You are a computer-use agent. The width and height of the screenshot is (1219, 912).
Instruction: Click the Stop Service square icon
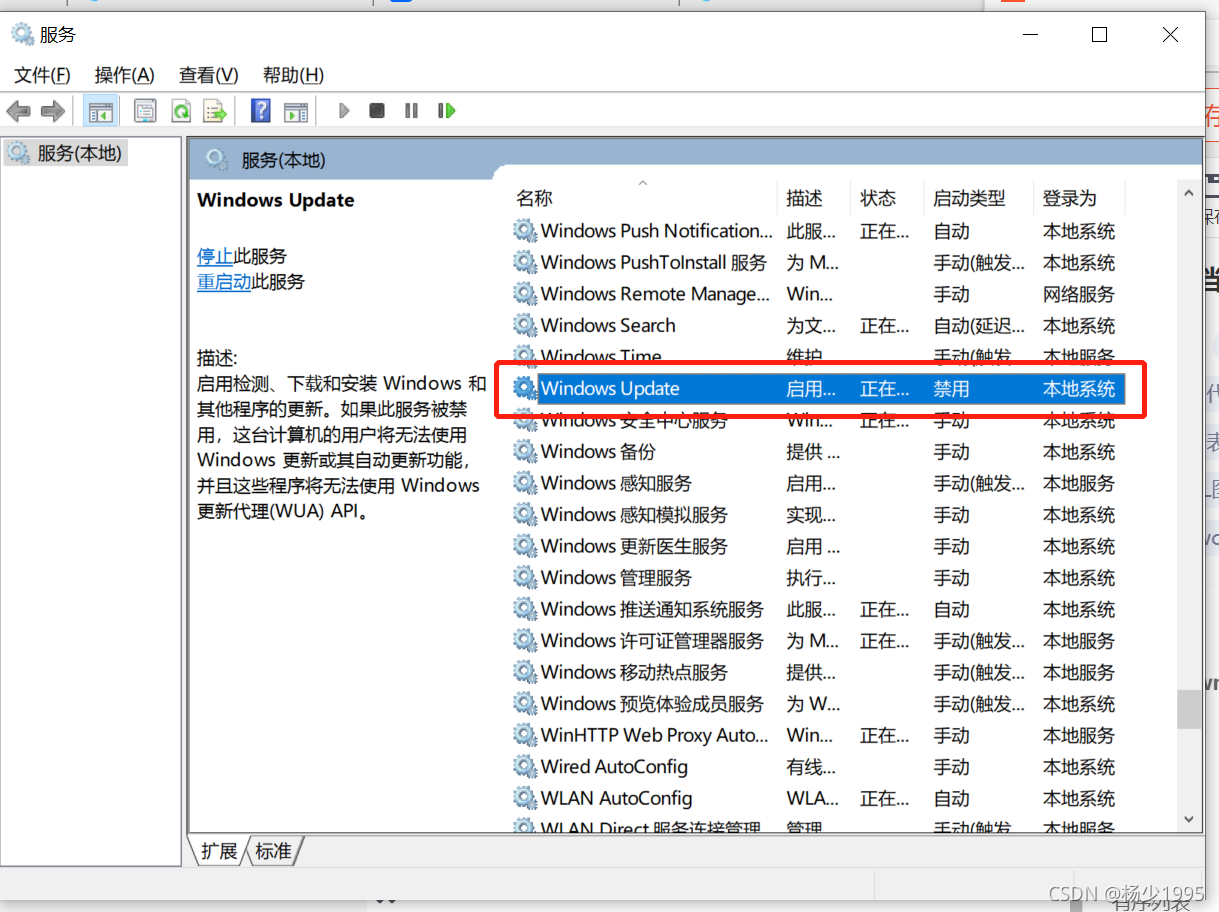[377, 111]
